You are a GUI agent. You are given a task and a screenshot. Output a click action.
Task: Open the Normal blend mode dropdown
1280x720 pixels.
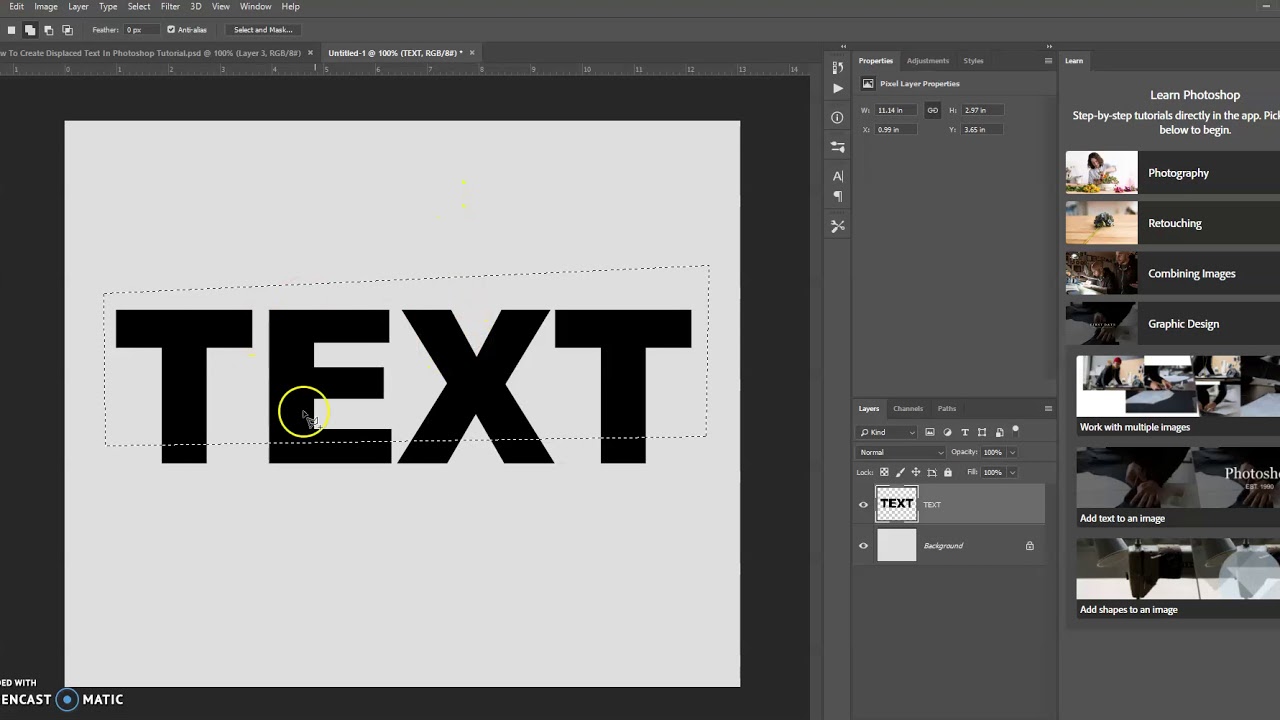pos(900,452)
